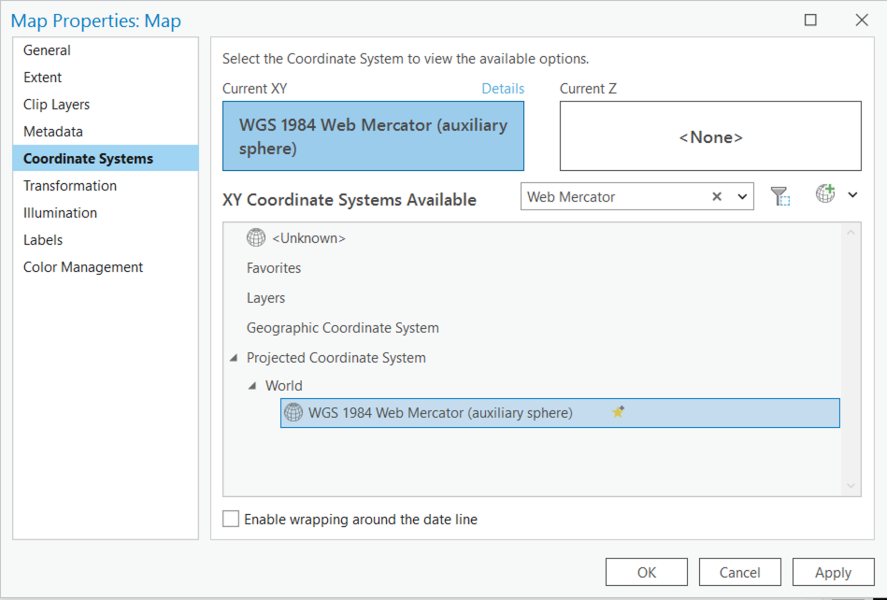
Task: Open the Illumination page
Action: (x=60, y=212)
